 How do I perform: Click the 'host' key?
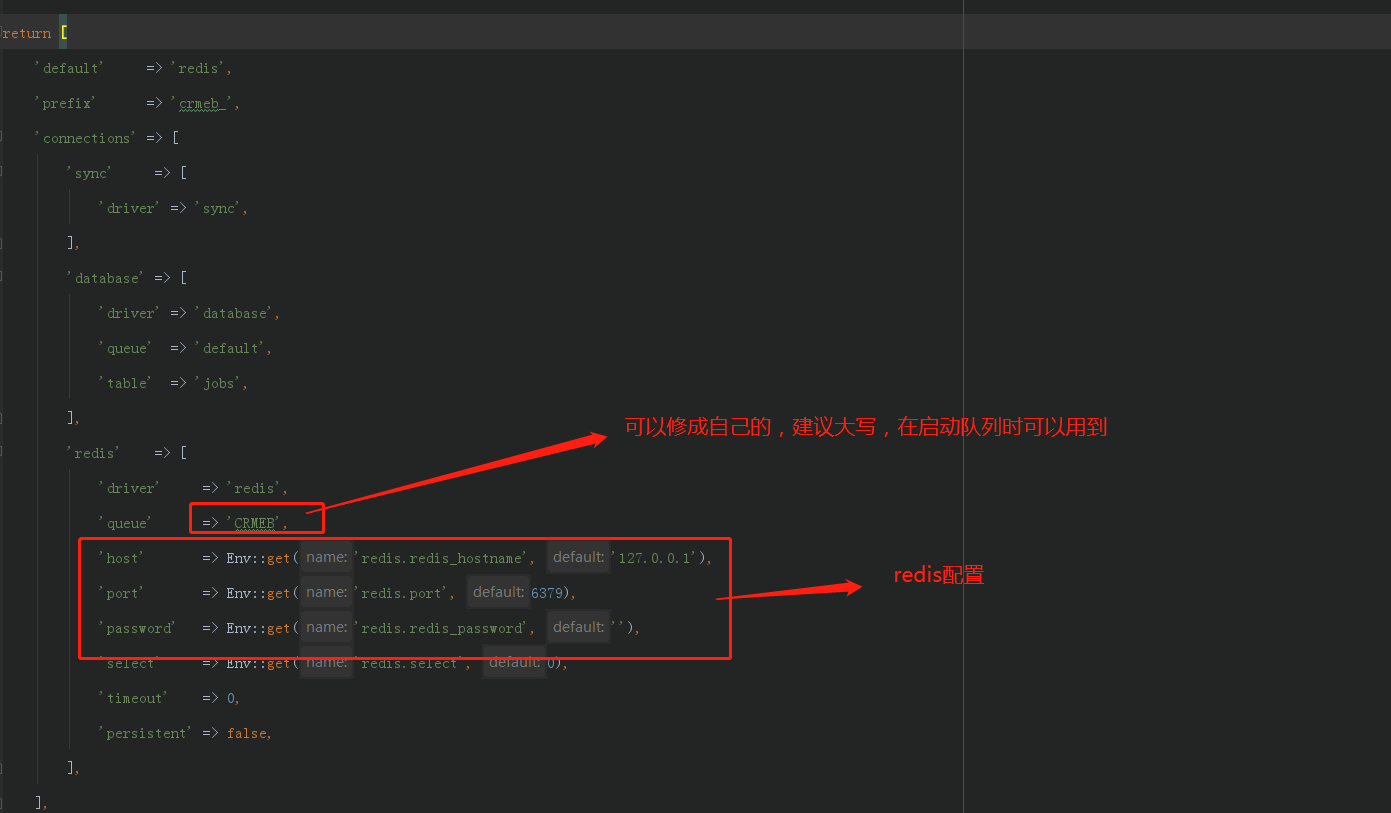120,558
